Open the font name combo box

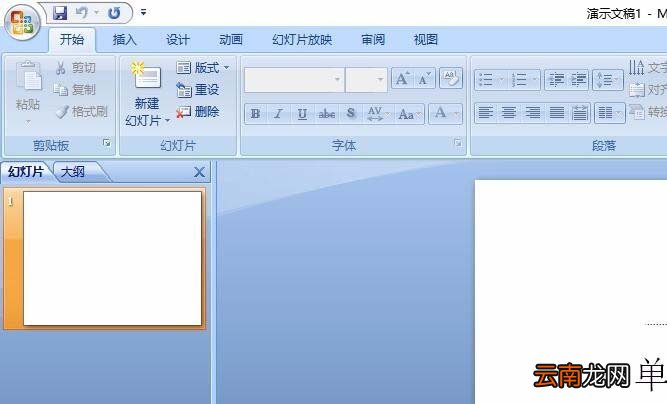point(294,80)
